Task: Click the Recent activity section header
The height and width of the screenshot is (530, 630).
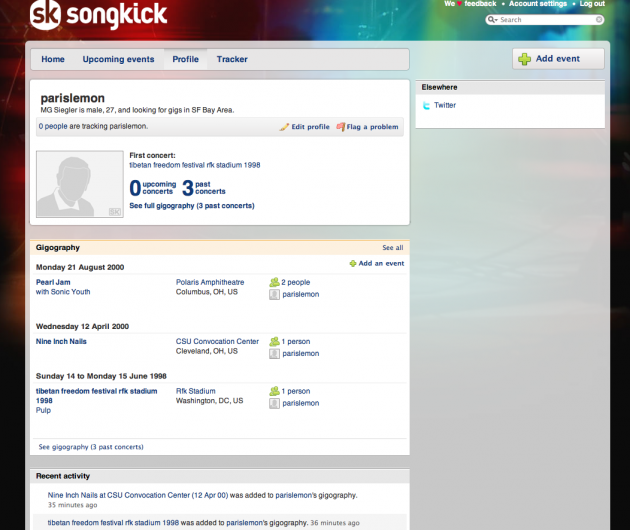Action: [220, 476]
